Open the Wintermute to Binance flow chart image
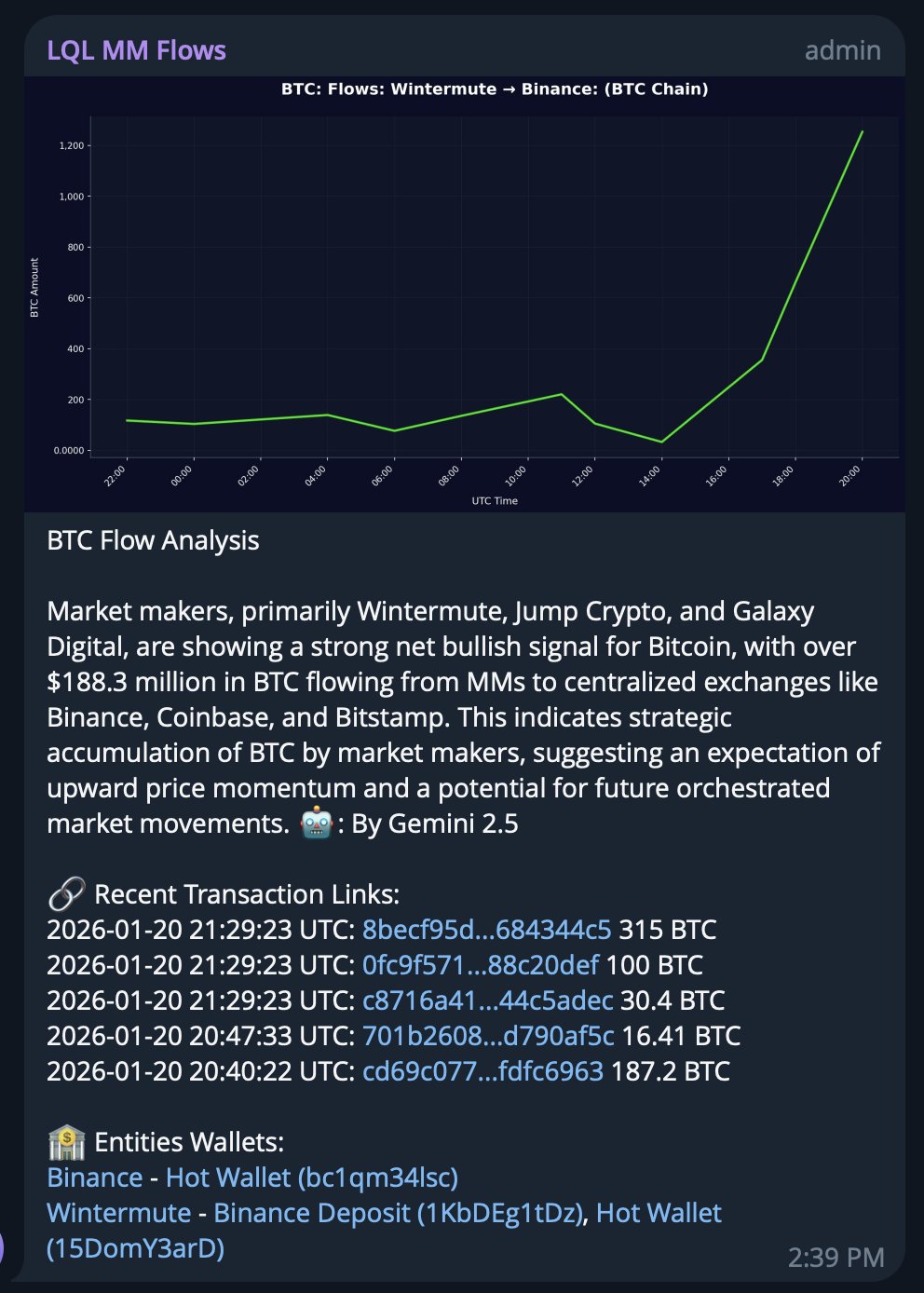 point(464,293)
